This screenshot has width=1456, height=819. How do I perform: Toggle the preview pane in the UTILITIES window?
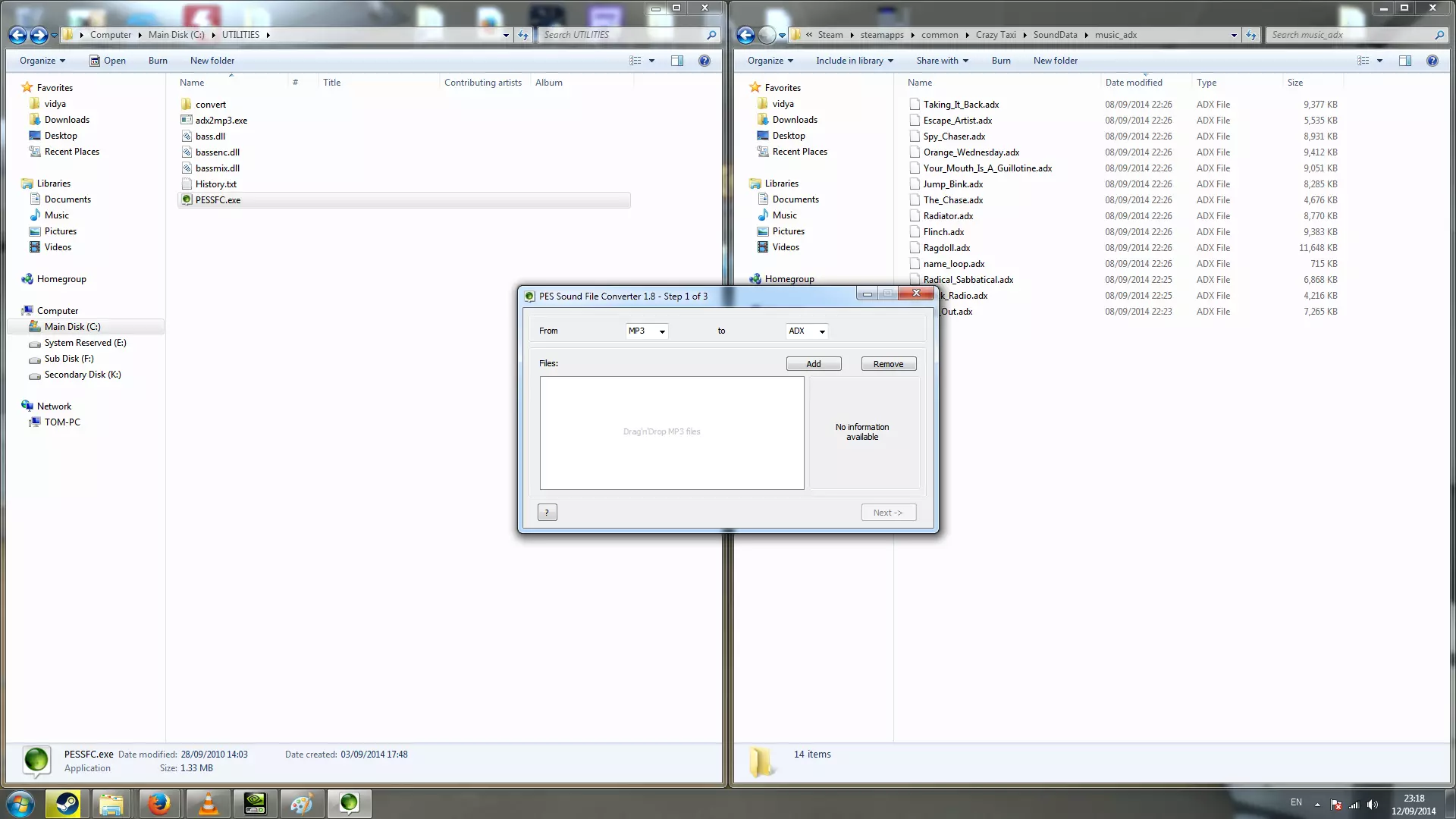point(677,61)
